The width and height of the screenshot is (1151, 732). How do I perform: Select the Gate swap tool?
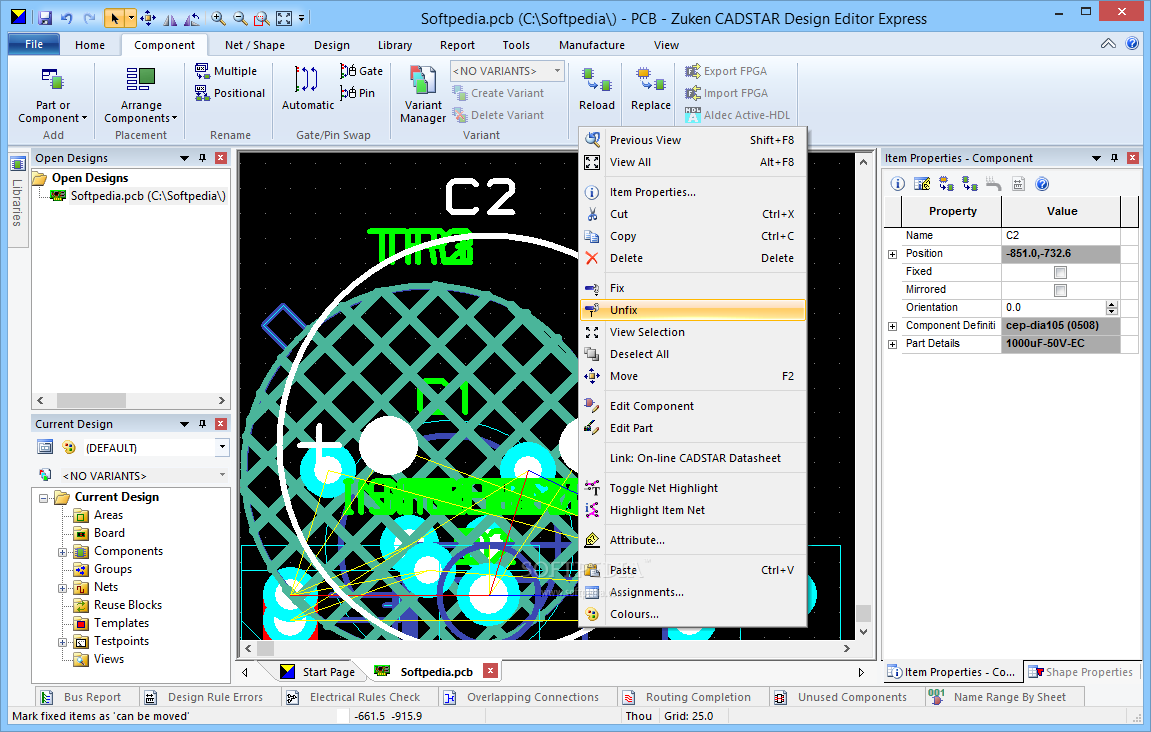[x=361, y=71]
